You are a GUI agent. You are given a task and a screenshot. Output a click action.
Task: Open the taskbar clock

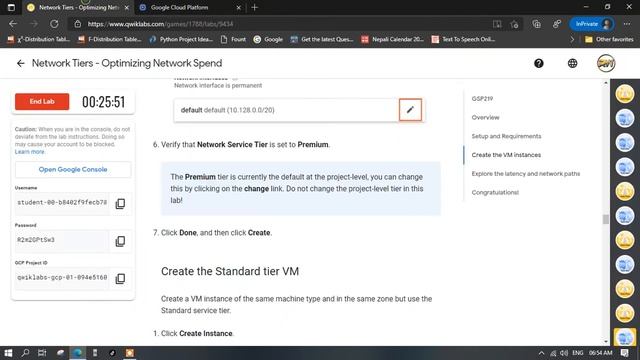(x=600, y=353)
